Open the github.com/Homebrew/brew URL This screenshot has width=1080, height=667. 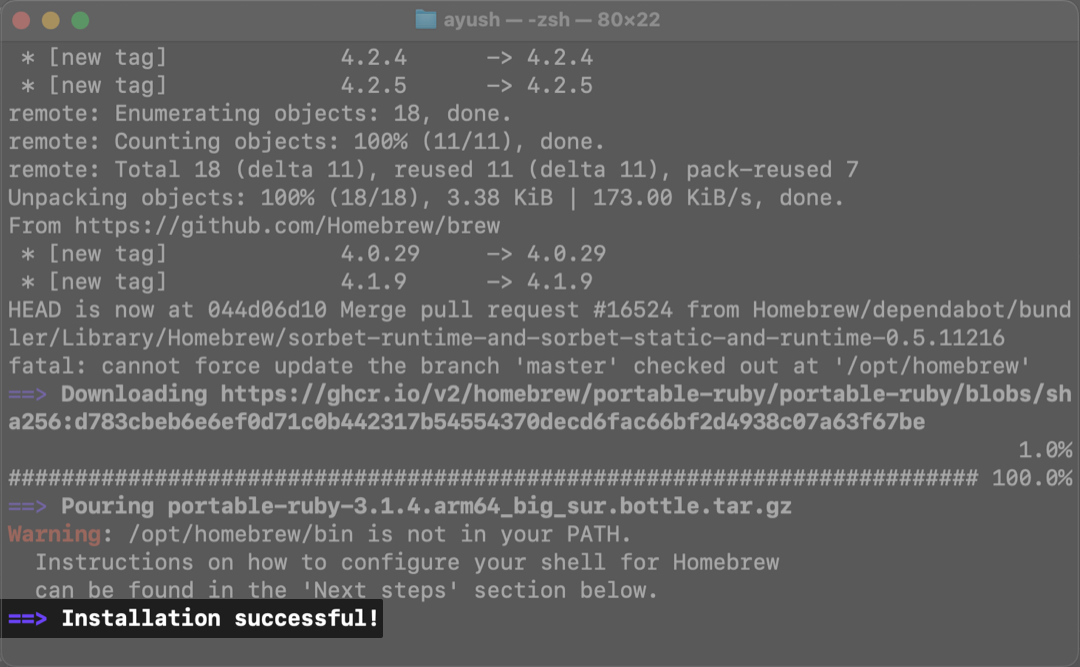[x=287, y=226]
